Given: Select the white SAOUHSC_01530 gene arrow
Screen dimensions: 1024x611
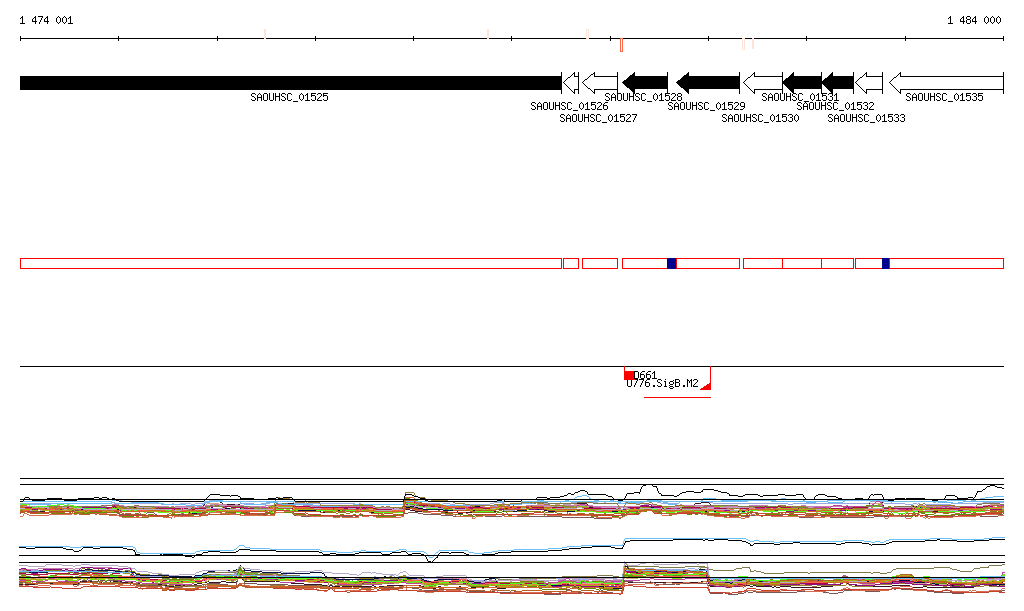Looking at the screenshot, I should coord(762,82).
